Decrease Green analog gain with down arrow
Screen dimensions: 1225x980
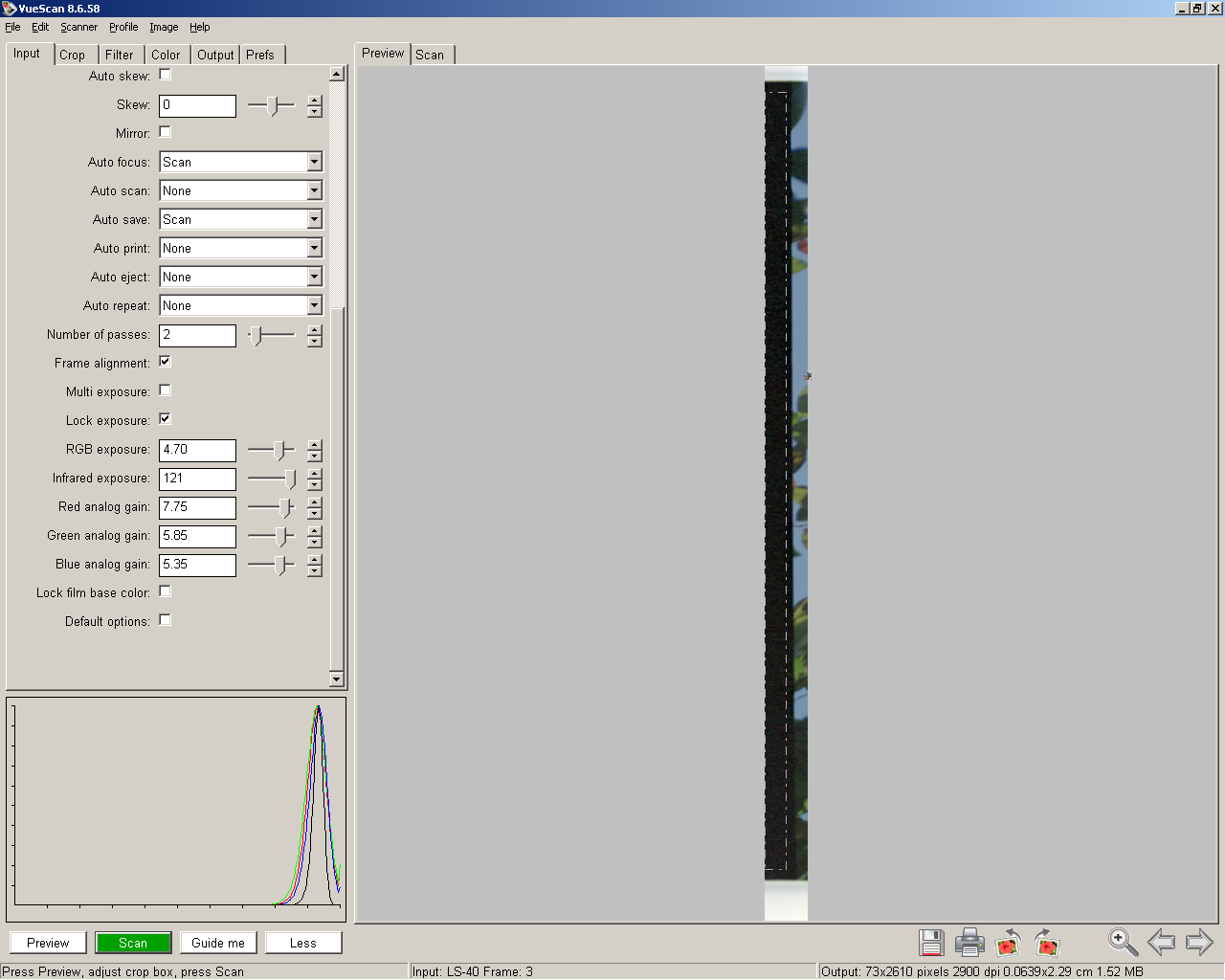pos(315,543)
